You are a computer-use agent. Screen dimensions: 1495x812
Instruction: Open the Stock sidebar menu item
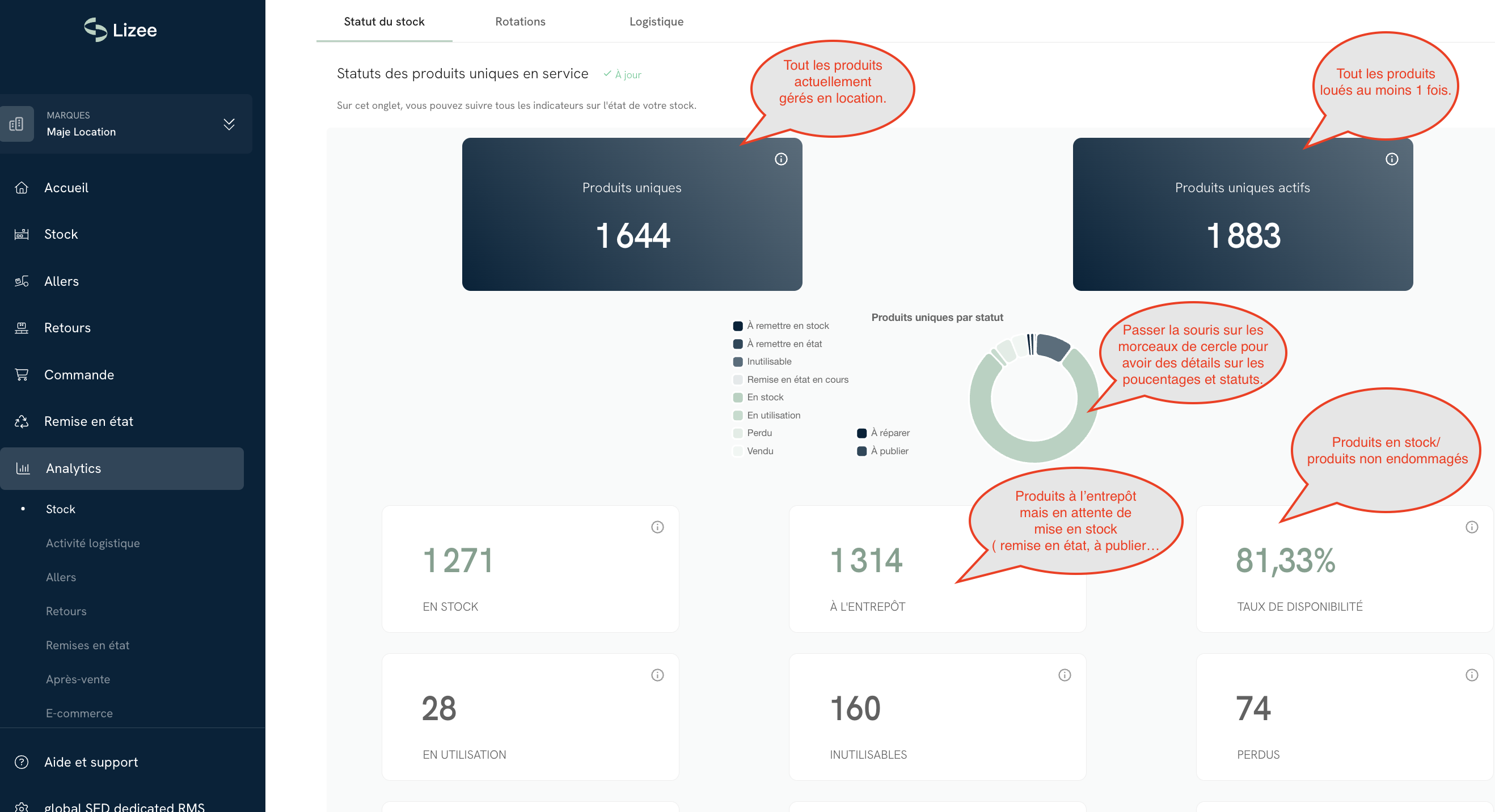pyautogui.click(x=60, y=234)
